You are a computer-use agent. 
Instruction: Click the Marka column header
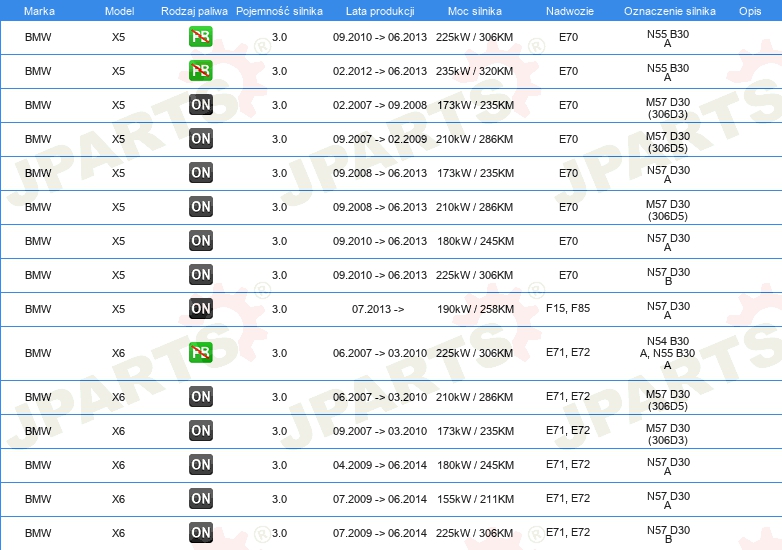click(x=39, y=11)
